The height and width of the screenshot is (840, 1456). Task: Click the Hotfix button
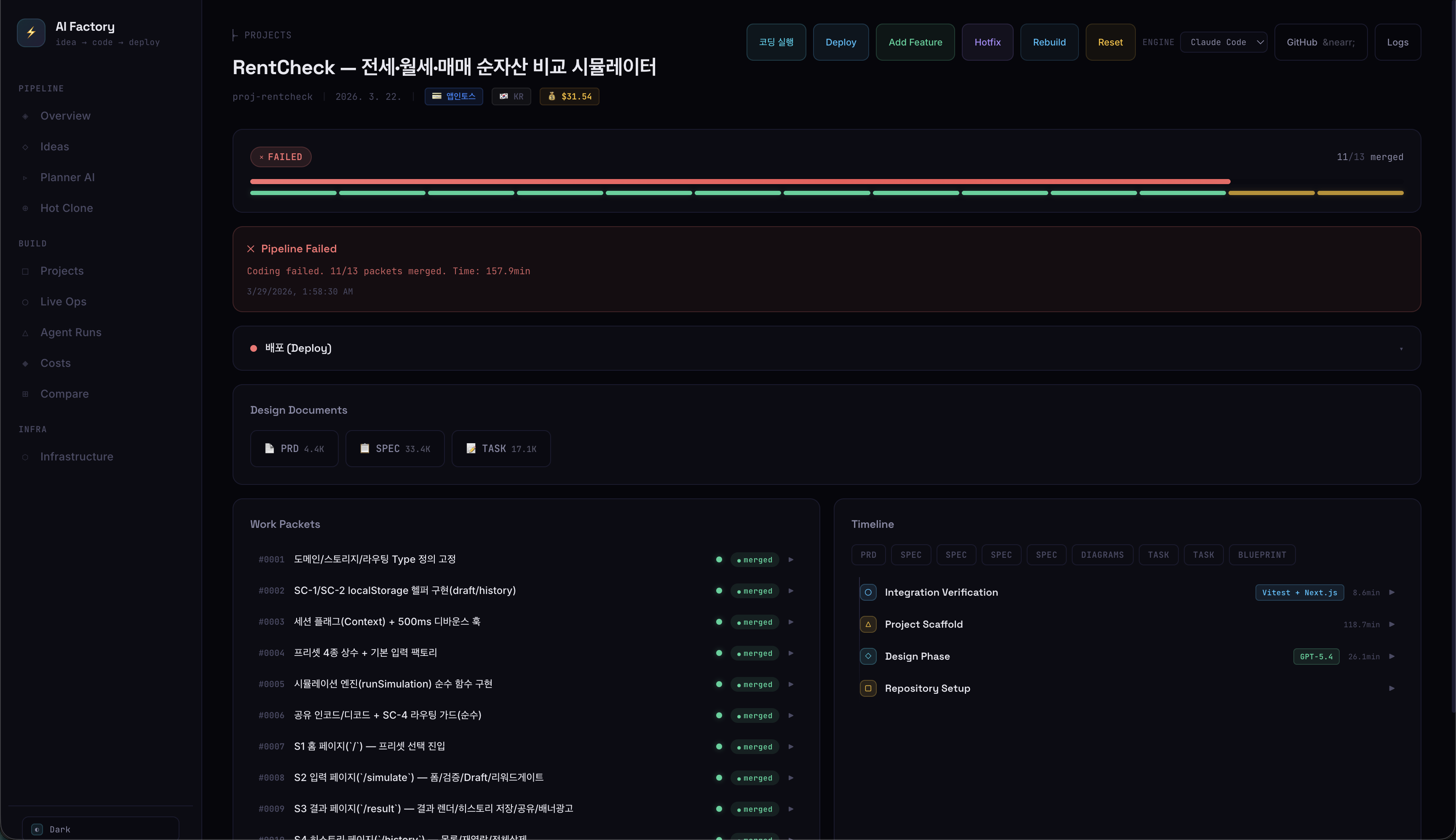pyautogui.click(x=987, y=42)
